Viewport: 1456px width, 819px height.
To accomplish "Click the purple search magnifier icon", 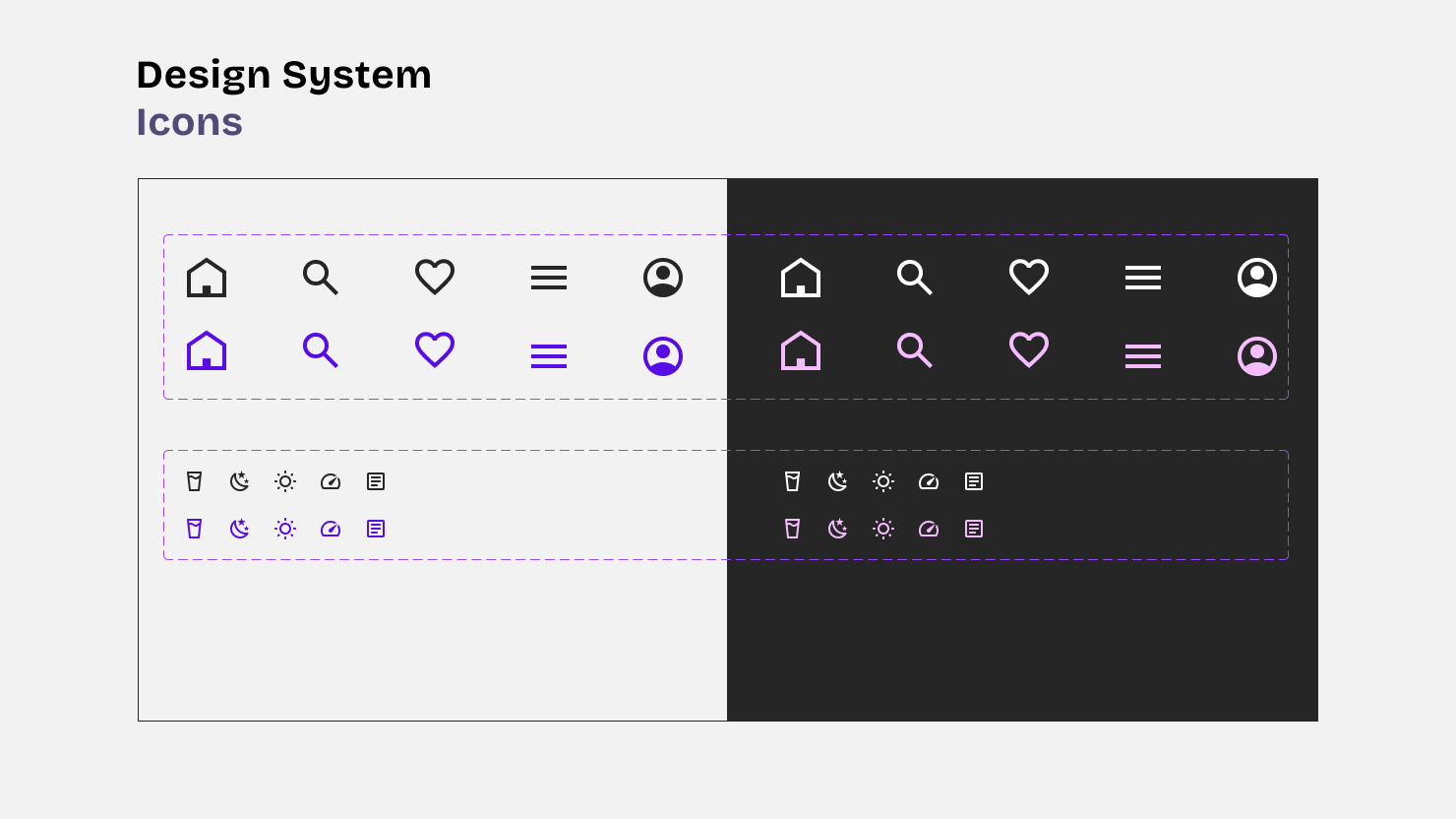I will click(x=321, y=350).
